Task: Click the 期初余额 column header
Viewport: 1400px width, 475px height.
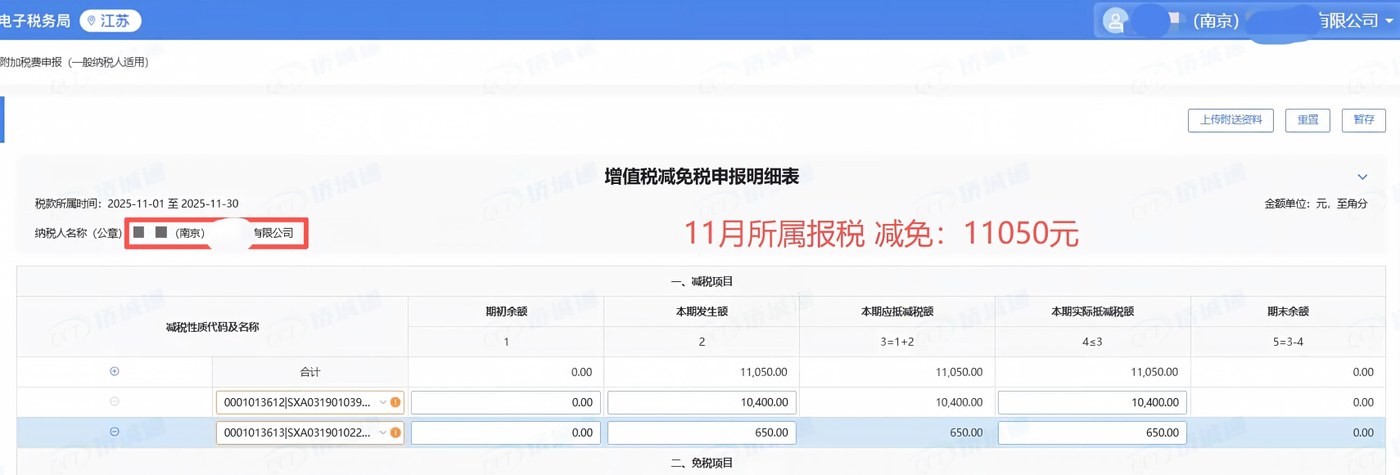Action: pyautogui.click(x=506, y=311)
